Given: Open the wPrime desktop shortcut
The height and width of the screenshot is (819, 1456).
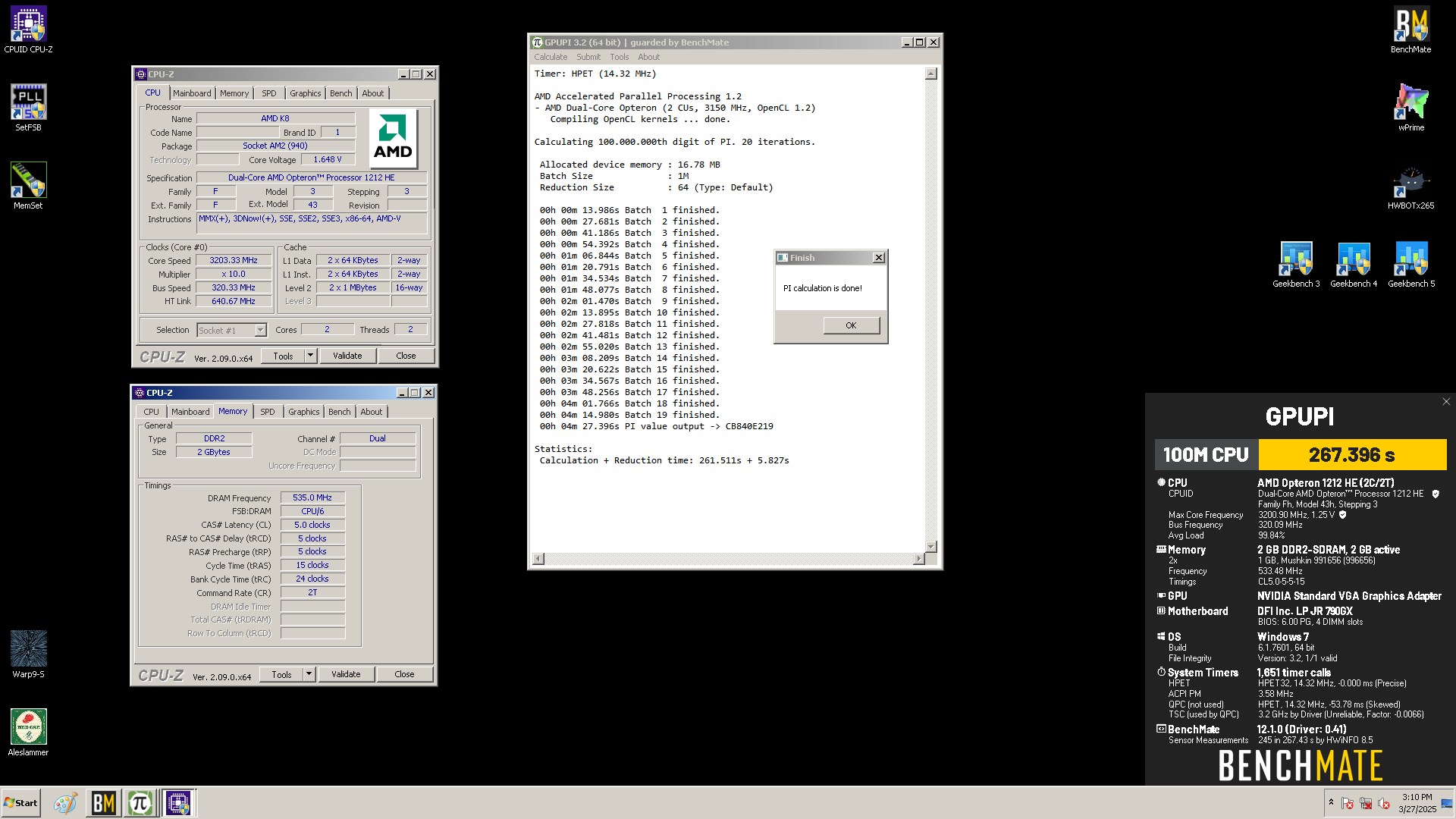Looking at the screenshot, I should point(1410,108).
